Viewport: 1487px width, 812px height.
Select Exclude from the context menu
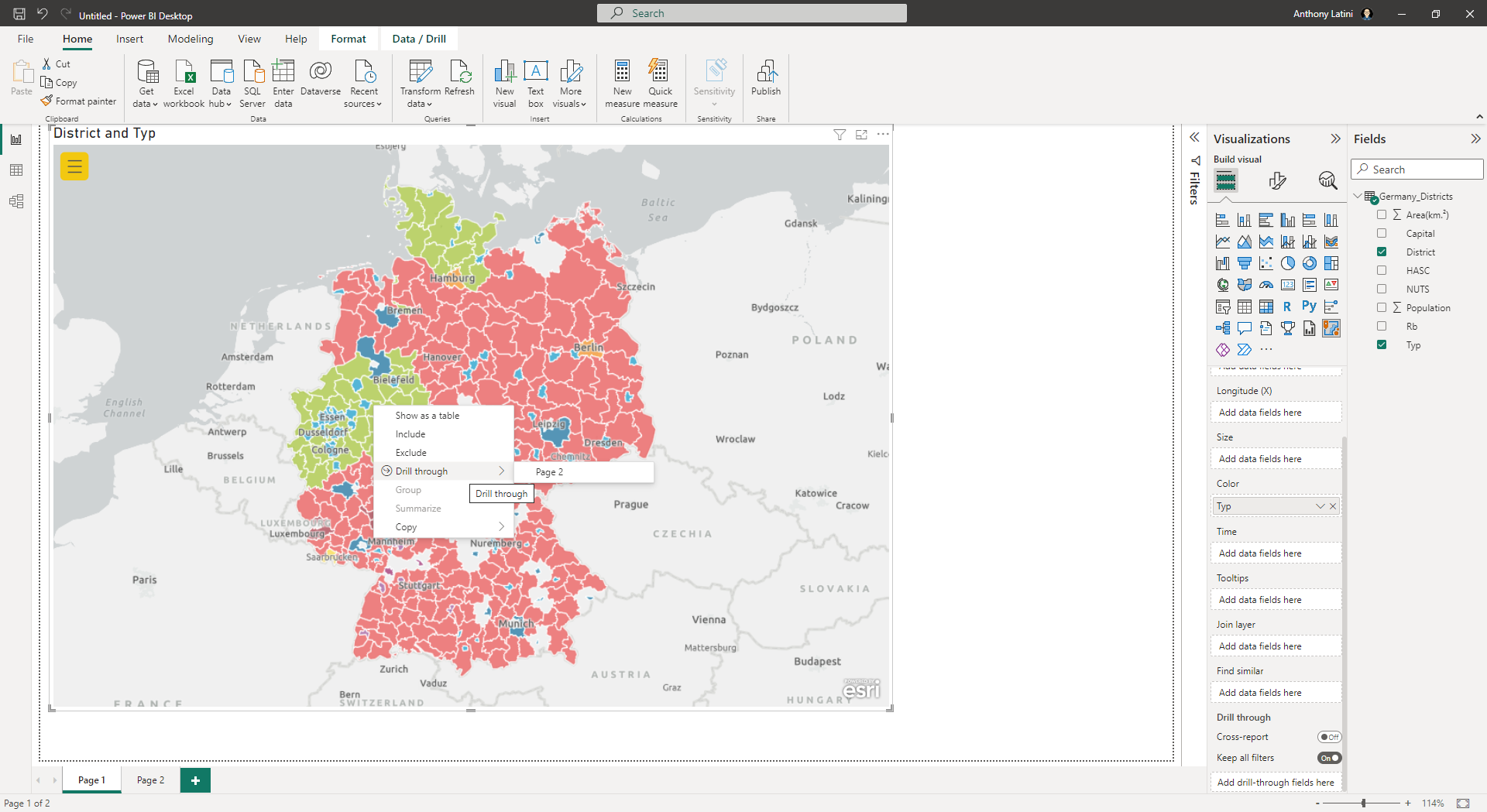(x=411, y=452)
